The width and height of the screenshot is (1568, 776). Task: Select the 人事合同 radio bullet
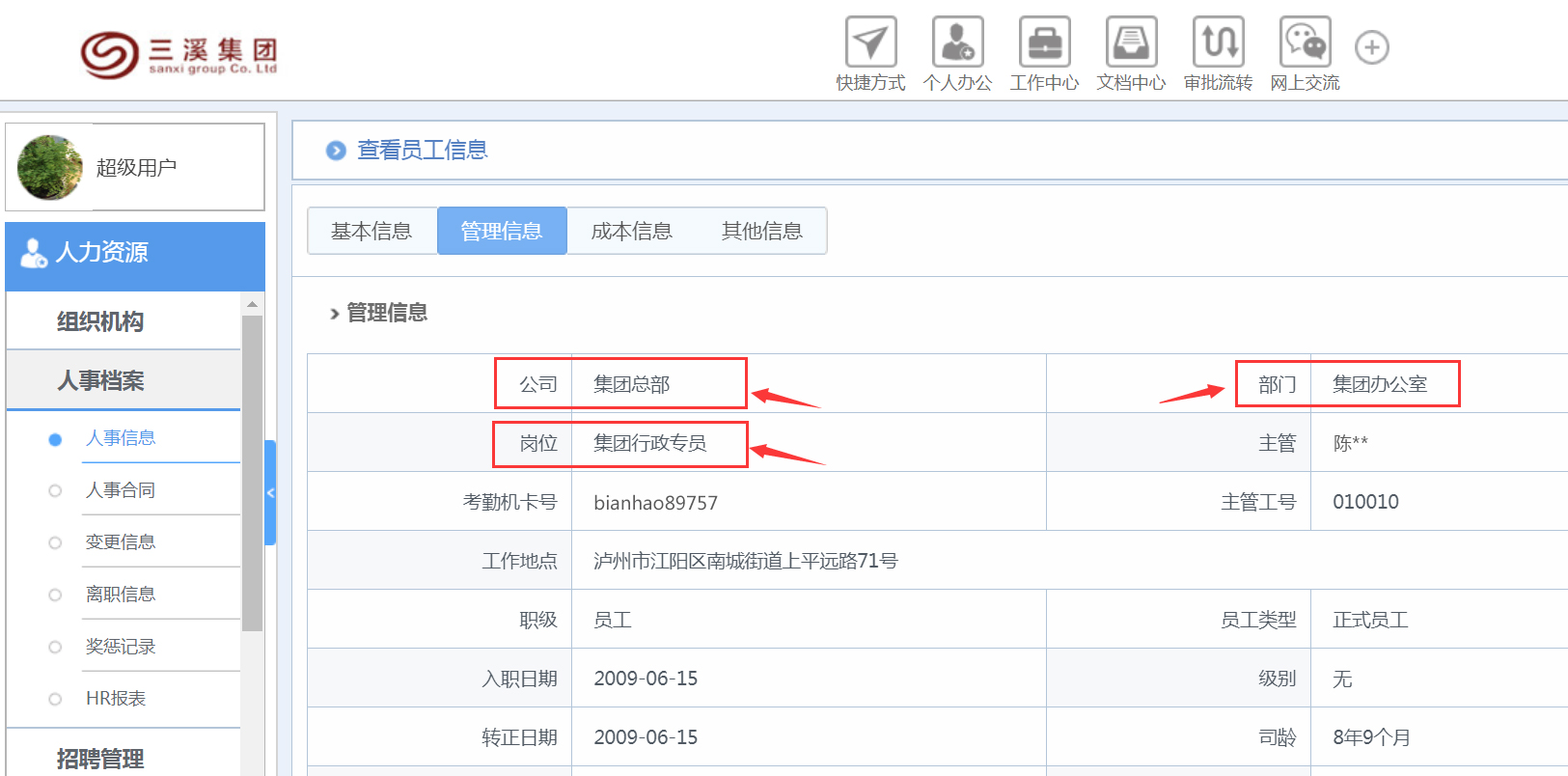(x=55, y=491)
